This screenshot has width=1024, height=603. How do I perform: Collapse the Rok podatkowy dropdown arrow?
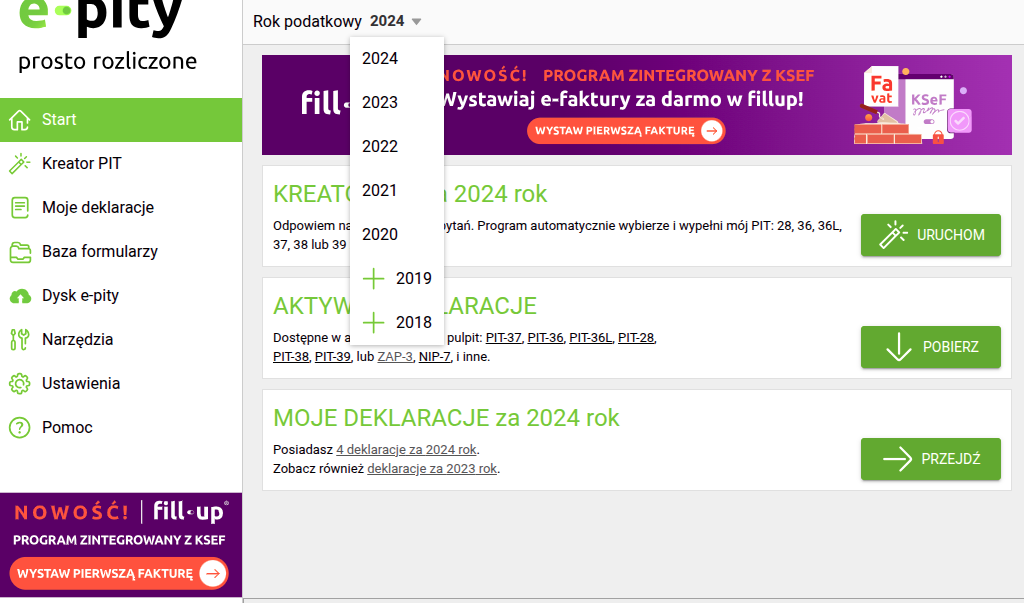(416, 22)
